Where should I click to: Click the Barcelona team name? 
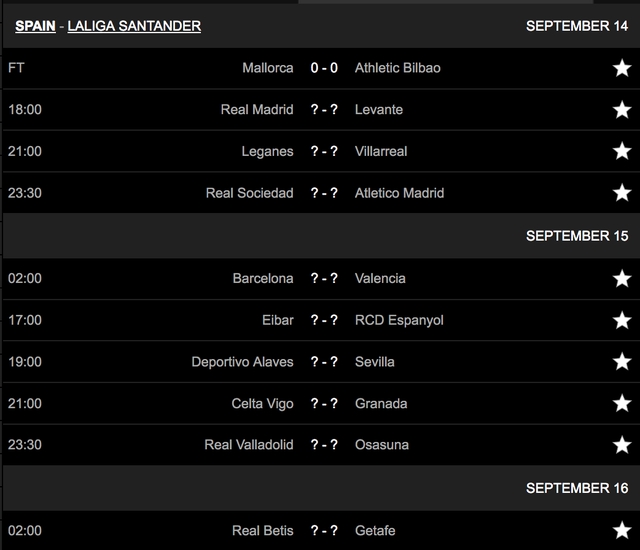point(263,278)
